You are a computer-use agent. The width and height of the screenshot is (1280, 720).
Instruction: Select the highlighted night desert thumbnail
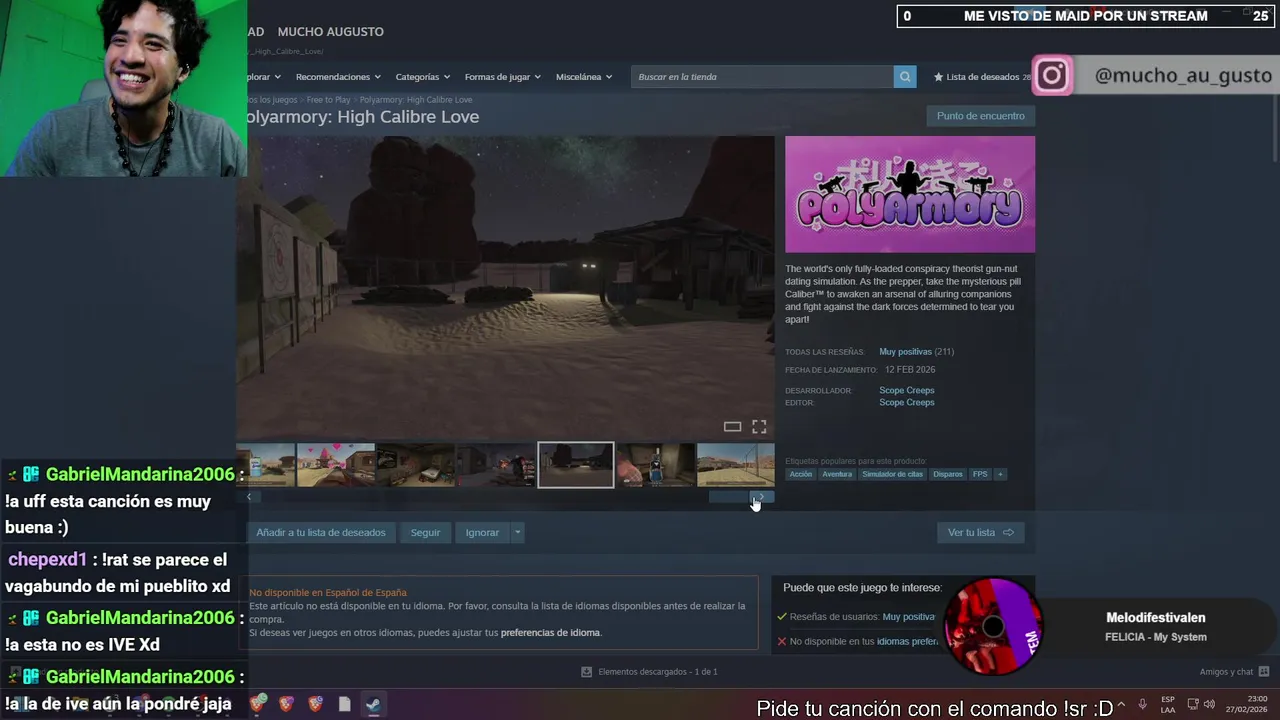(x=576, y=465)
